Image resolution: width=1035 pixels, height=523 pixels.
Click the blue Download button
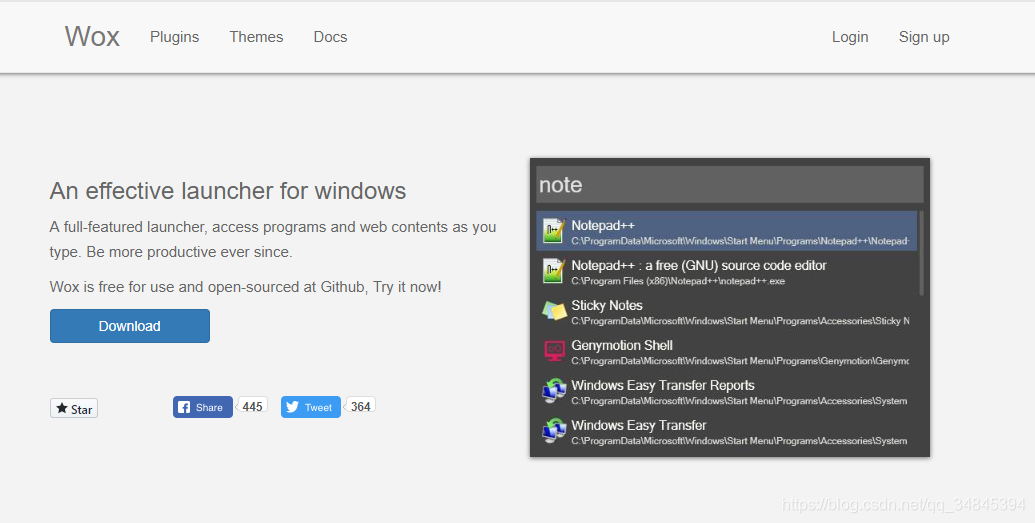[x=130, y=326]
